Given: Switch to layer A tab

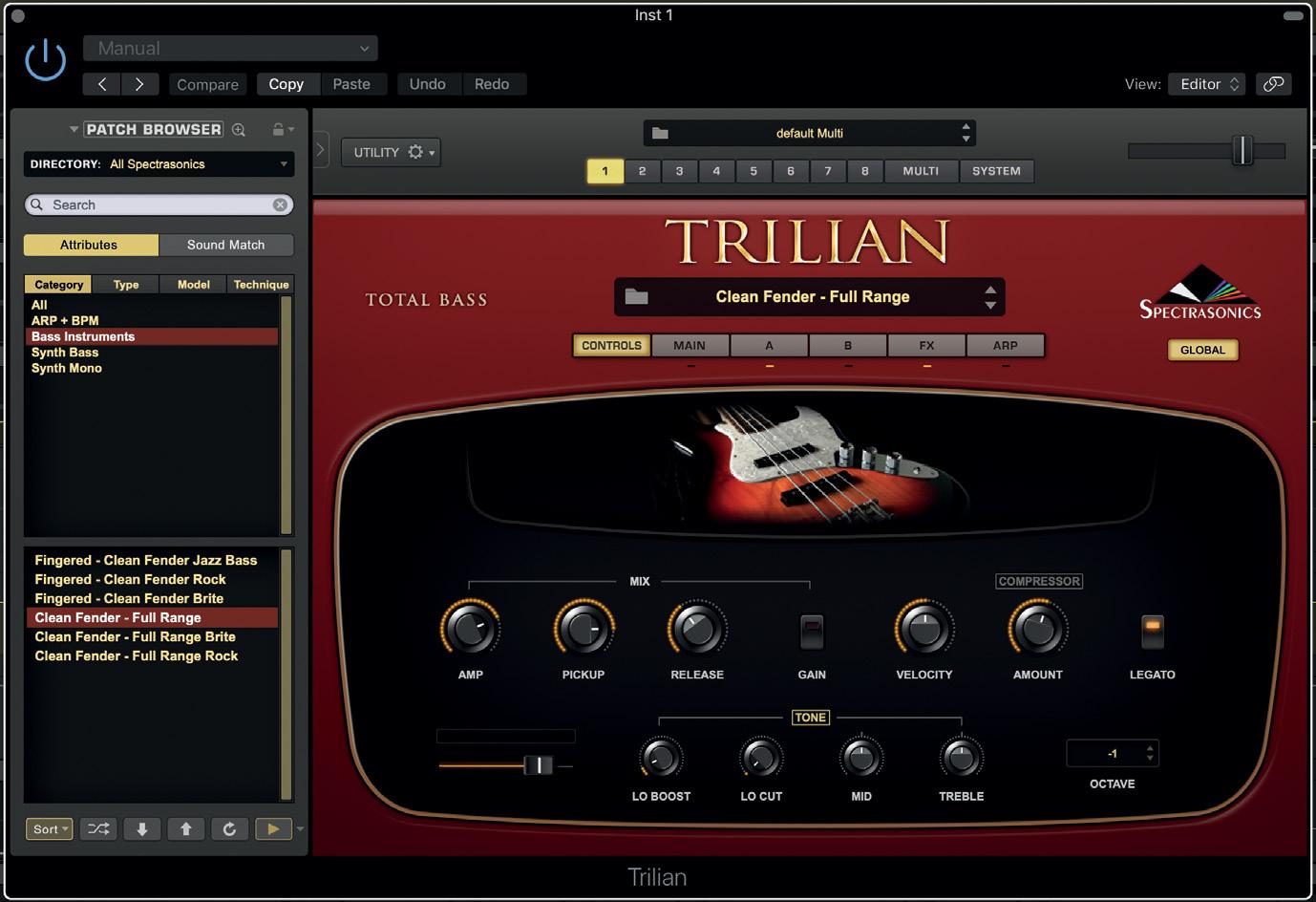Looking at the screenshot, I should [x=769, y=346].
